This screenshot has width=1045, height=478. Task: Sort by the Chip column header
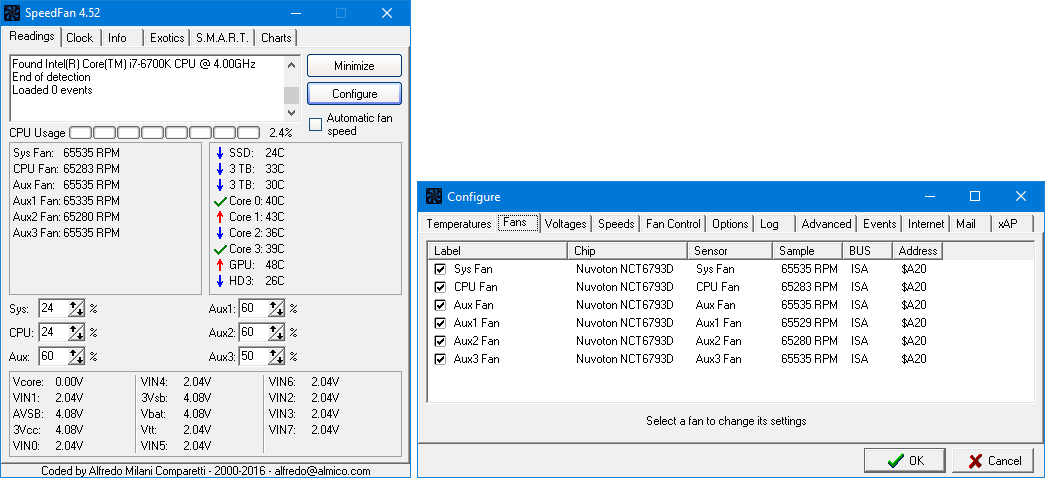627,251
